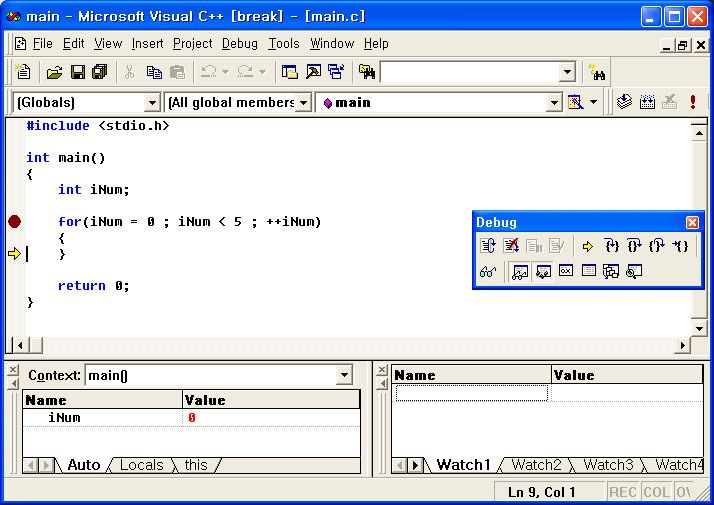Viewport: 714px width, 505px height.
Task: Open QuickWatch glasses icon in Debug toolbar
Action: pyautogui.click(x=488, y=272)
